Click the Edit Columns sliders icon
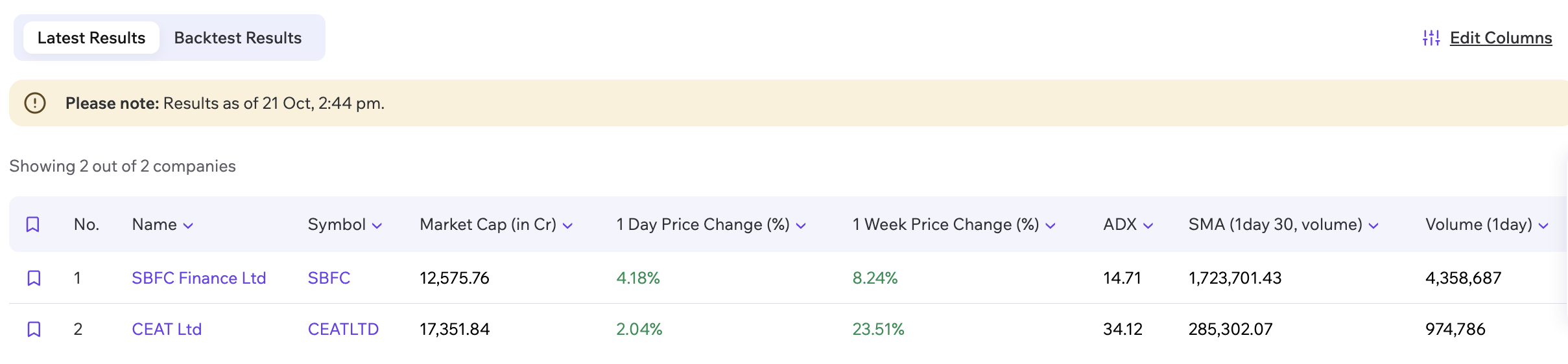The image size is (1568, 364). click(1431, 38)
